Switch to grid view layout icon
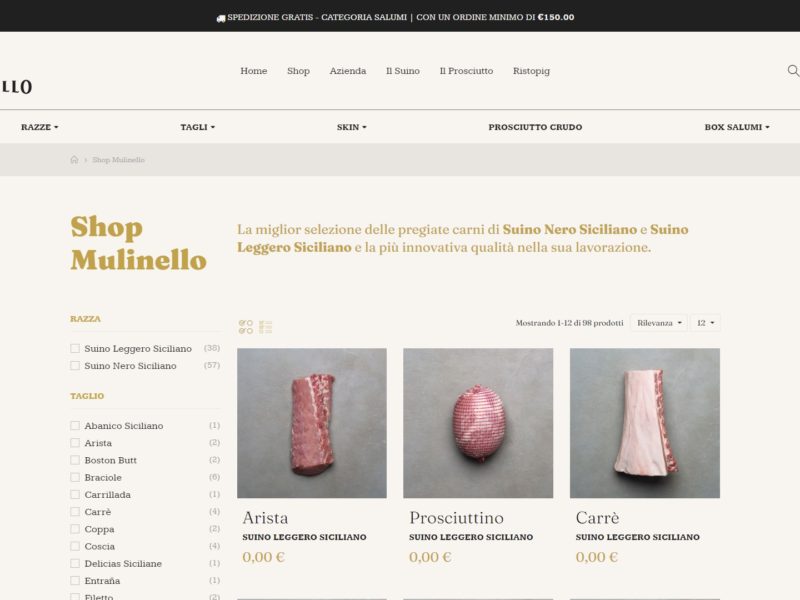 point(246,327)
